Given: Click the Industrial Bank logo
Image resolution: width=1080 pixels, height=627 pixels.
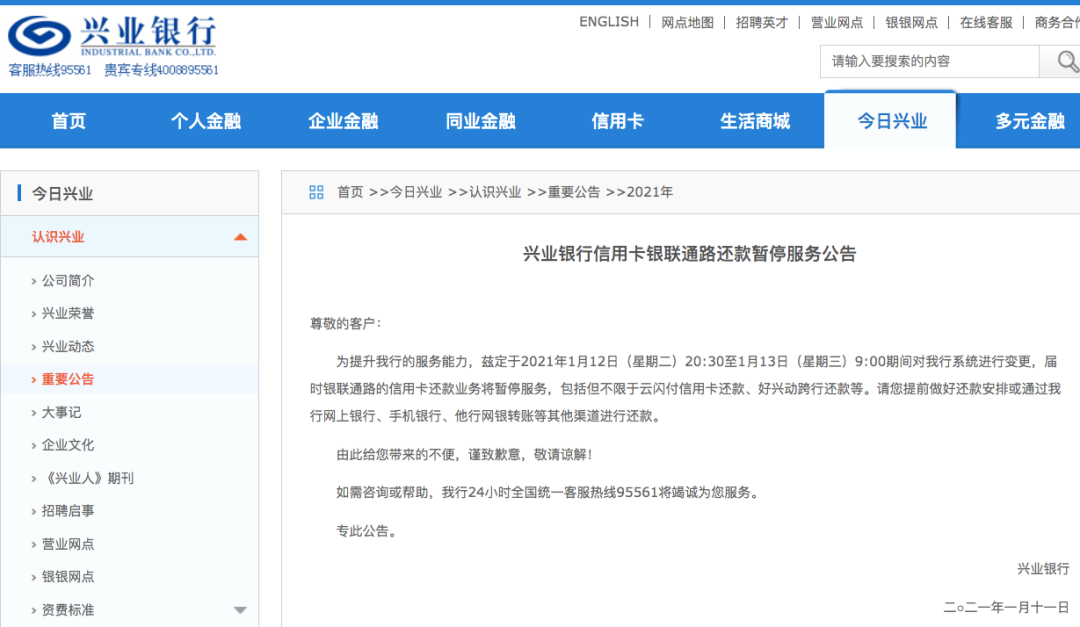Looking at the screenshot, I should [x=112, y=36].
